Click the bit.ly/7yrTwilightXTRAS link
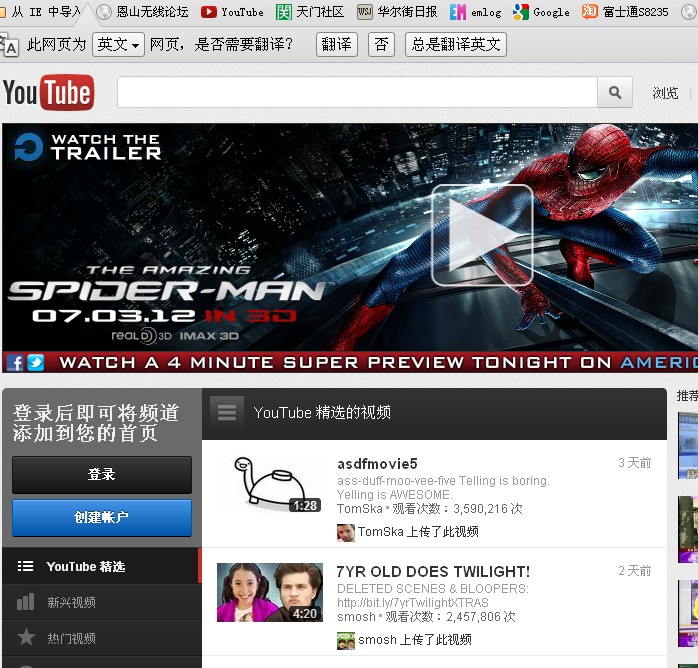 (413, 603)
